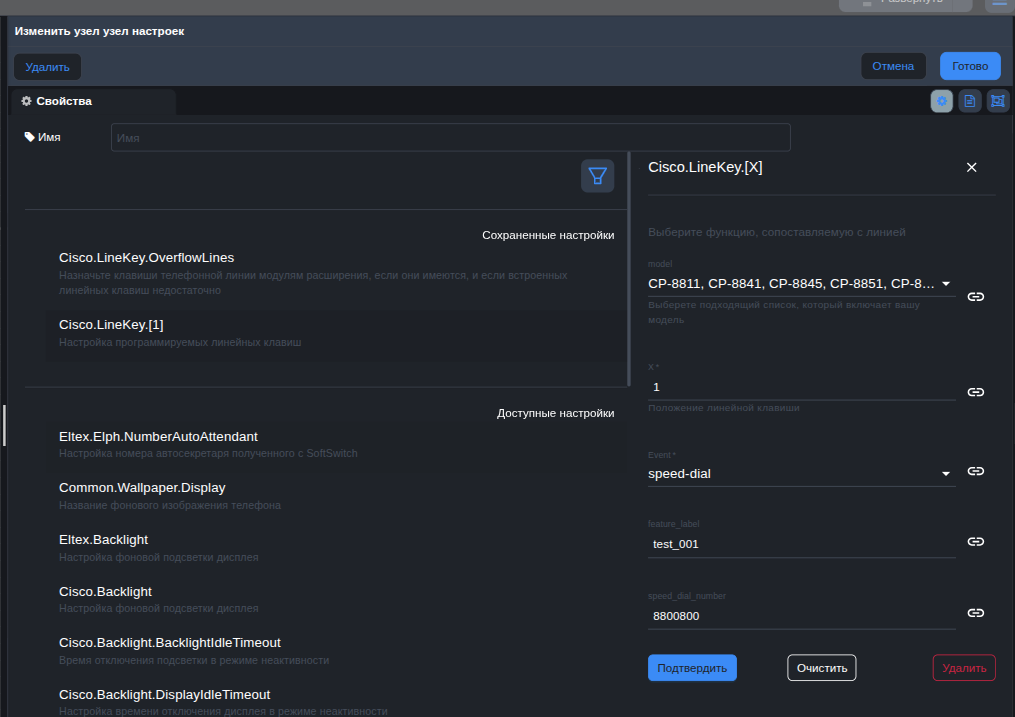
Task: Open the node description document icon
Action: tap(970, 101)
